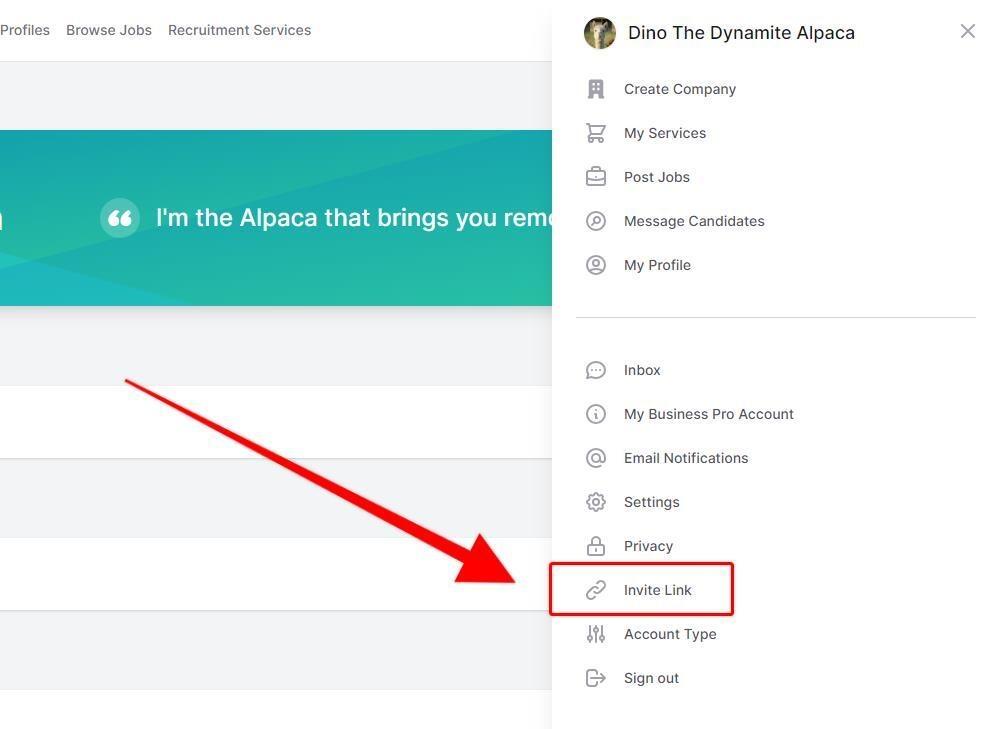Click the padlock icon beside Privacy
This screenshot has width=996, height=729.
tap(595, 545)
